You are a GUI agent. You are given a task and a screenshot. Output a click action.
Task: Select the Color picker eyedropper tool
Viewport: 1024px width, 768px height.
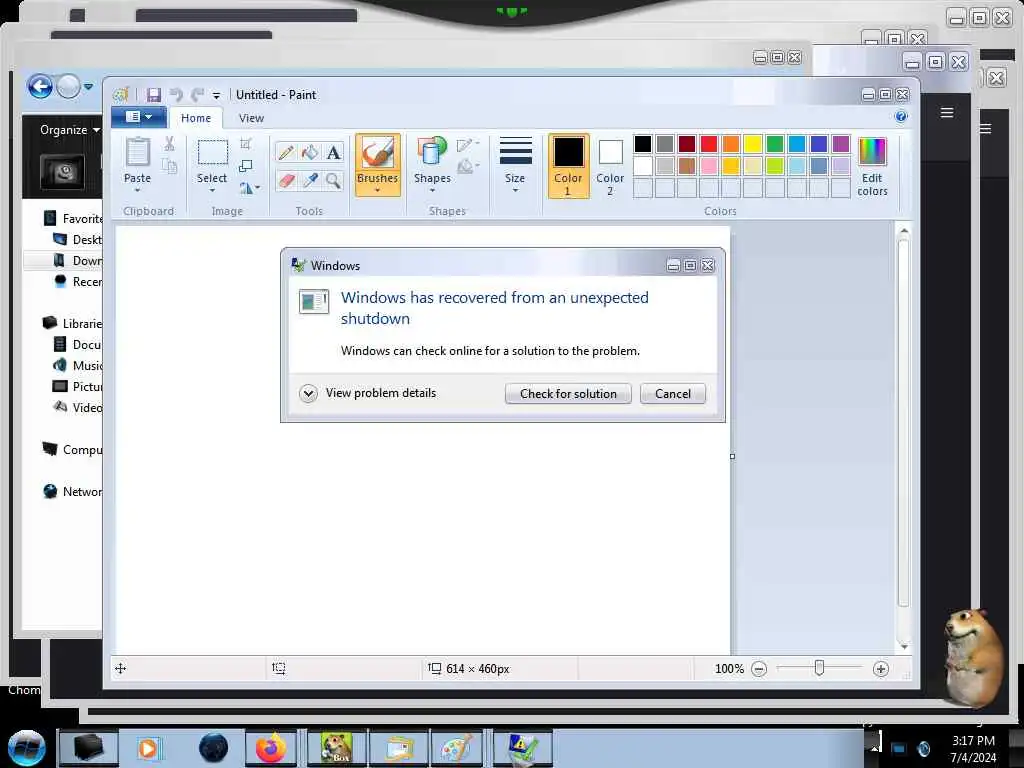(310, 180)
